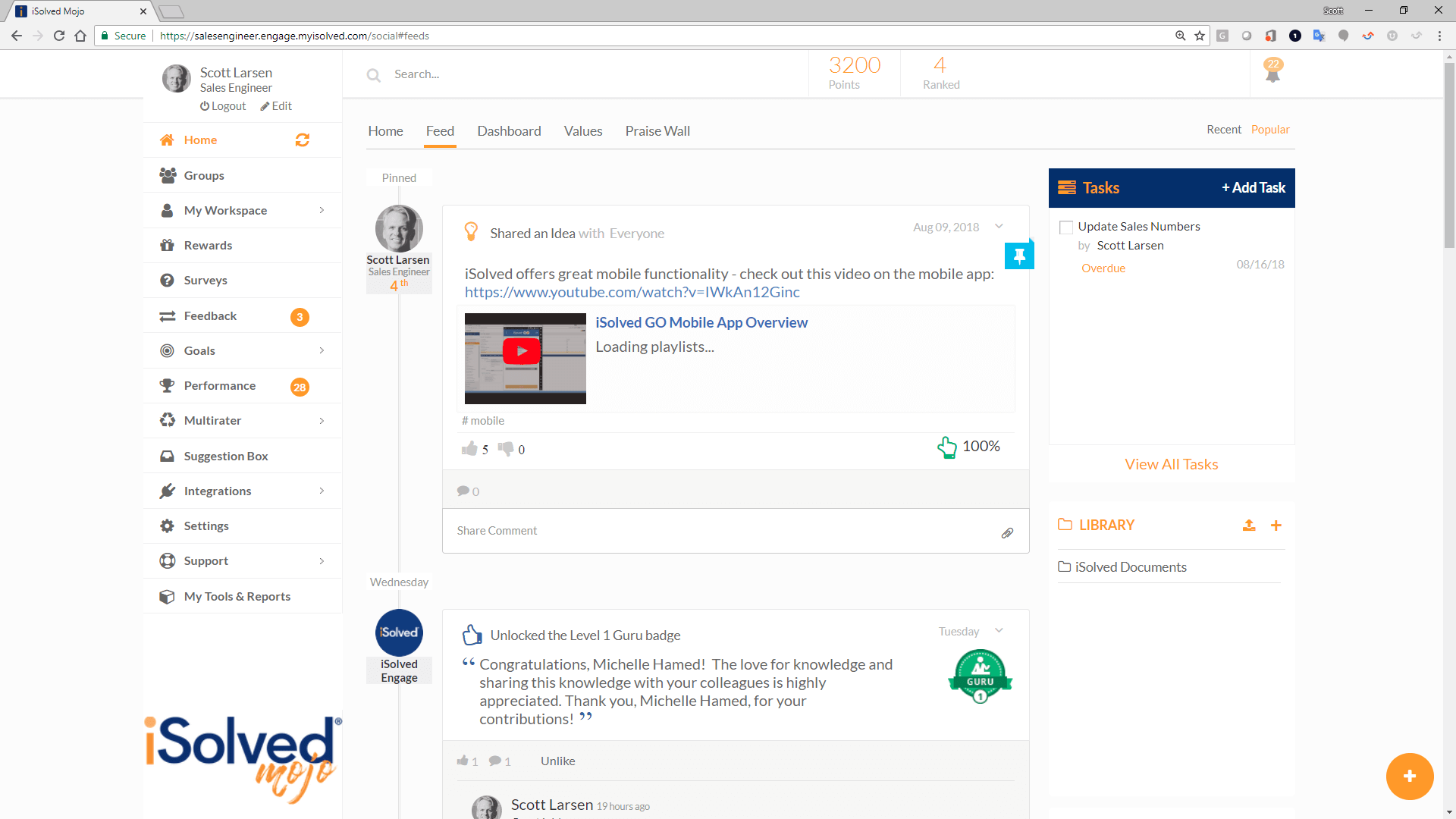Click the paperclip attachment icon in comment box
Image resolution: width=1456 pixels, height=819 pixels.
click(1007, 533)
